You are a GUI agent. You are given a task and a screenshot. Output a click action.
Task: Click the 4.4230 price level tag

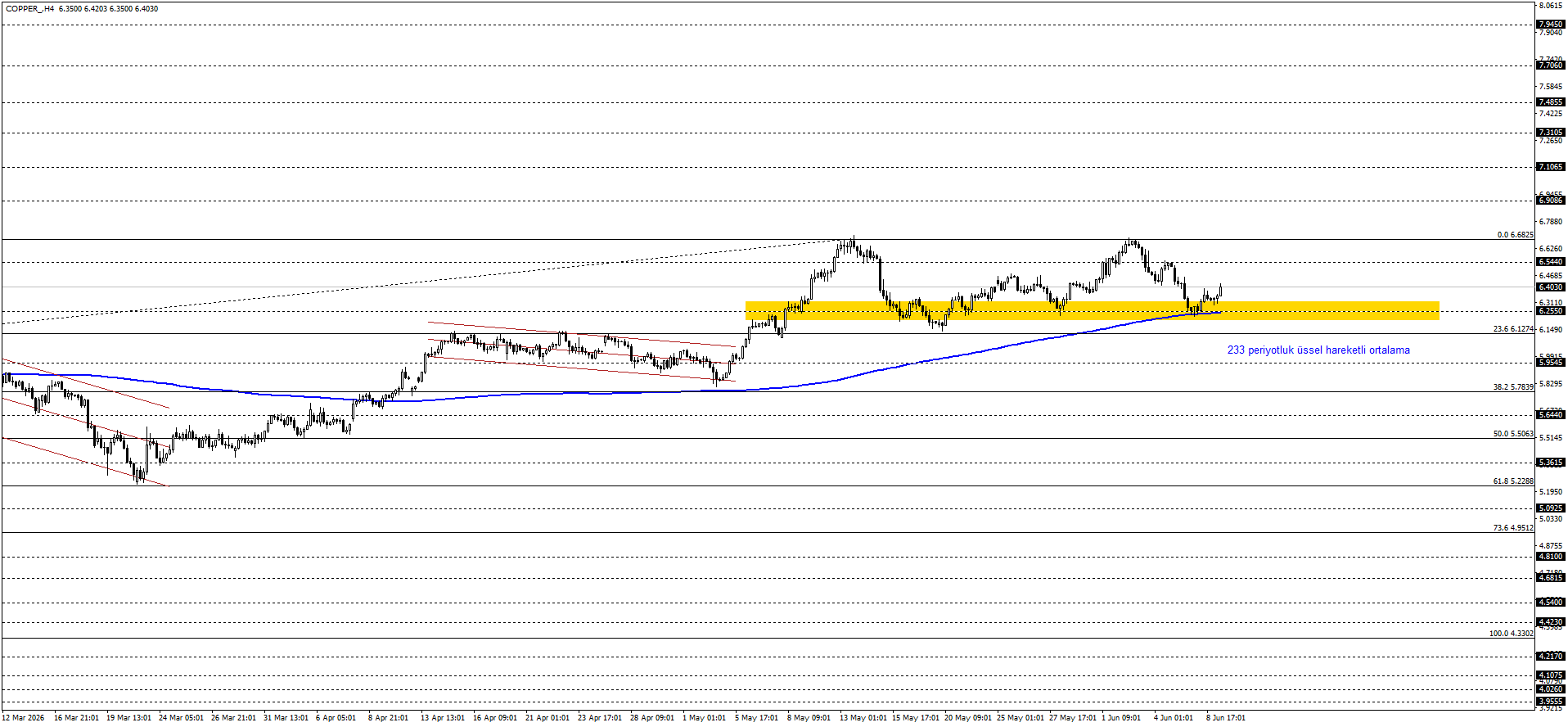coord(1551,622)
